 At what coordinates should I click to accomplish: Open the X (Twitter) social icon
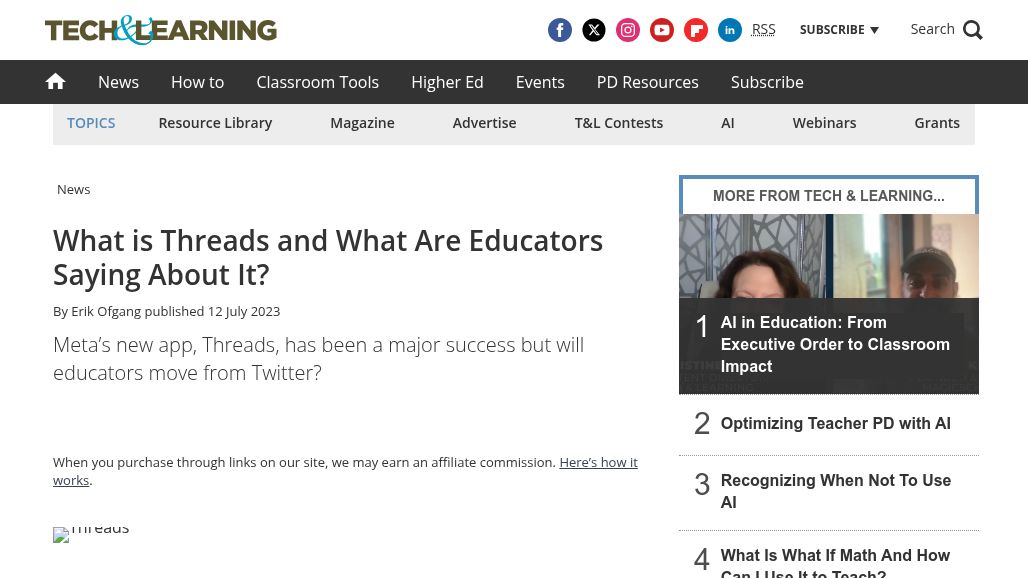pos(593,30)
